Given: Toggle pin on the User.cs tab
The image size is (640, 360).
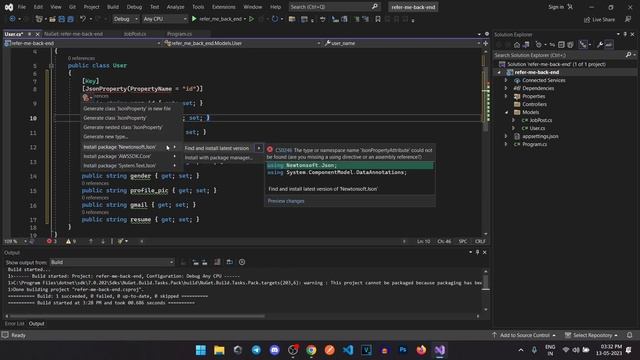Looking at the screenshot, I should click(x=29, y=34).
